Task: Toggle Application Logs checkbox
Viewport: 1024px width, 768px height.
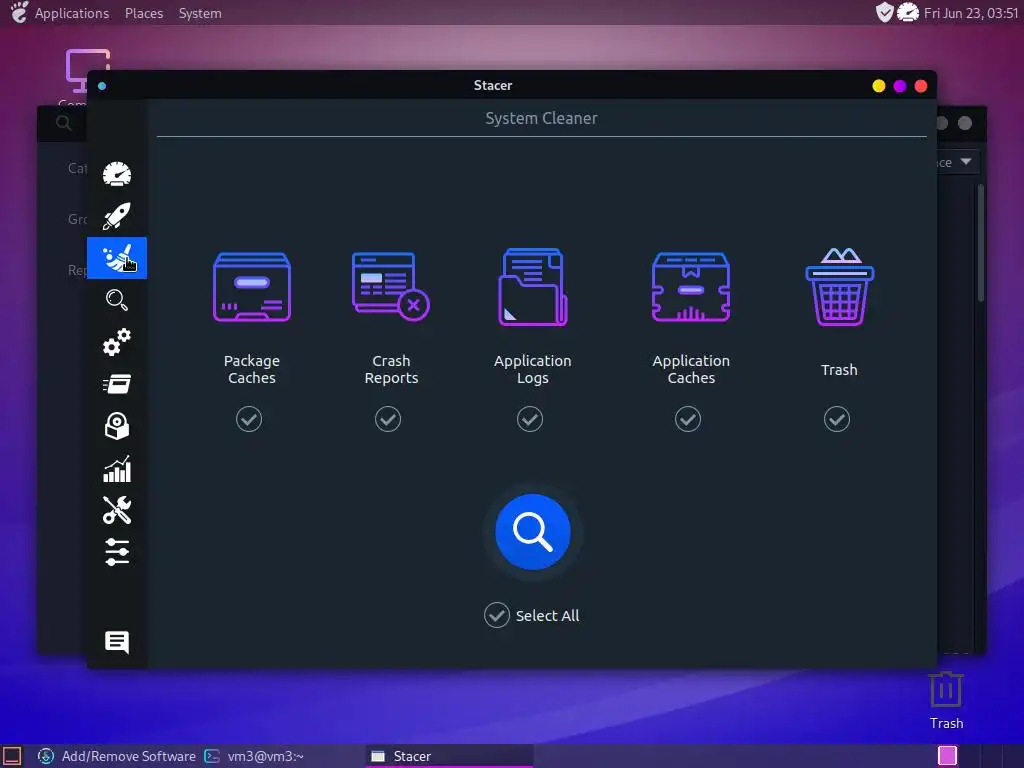Action: click(x=530, y=419)
